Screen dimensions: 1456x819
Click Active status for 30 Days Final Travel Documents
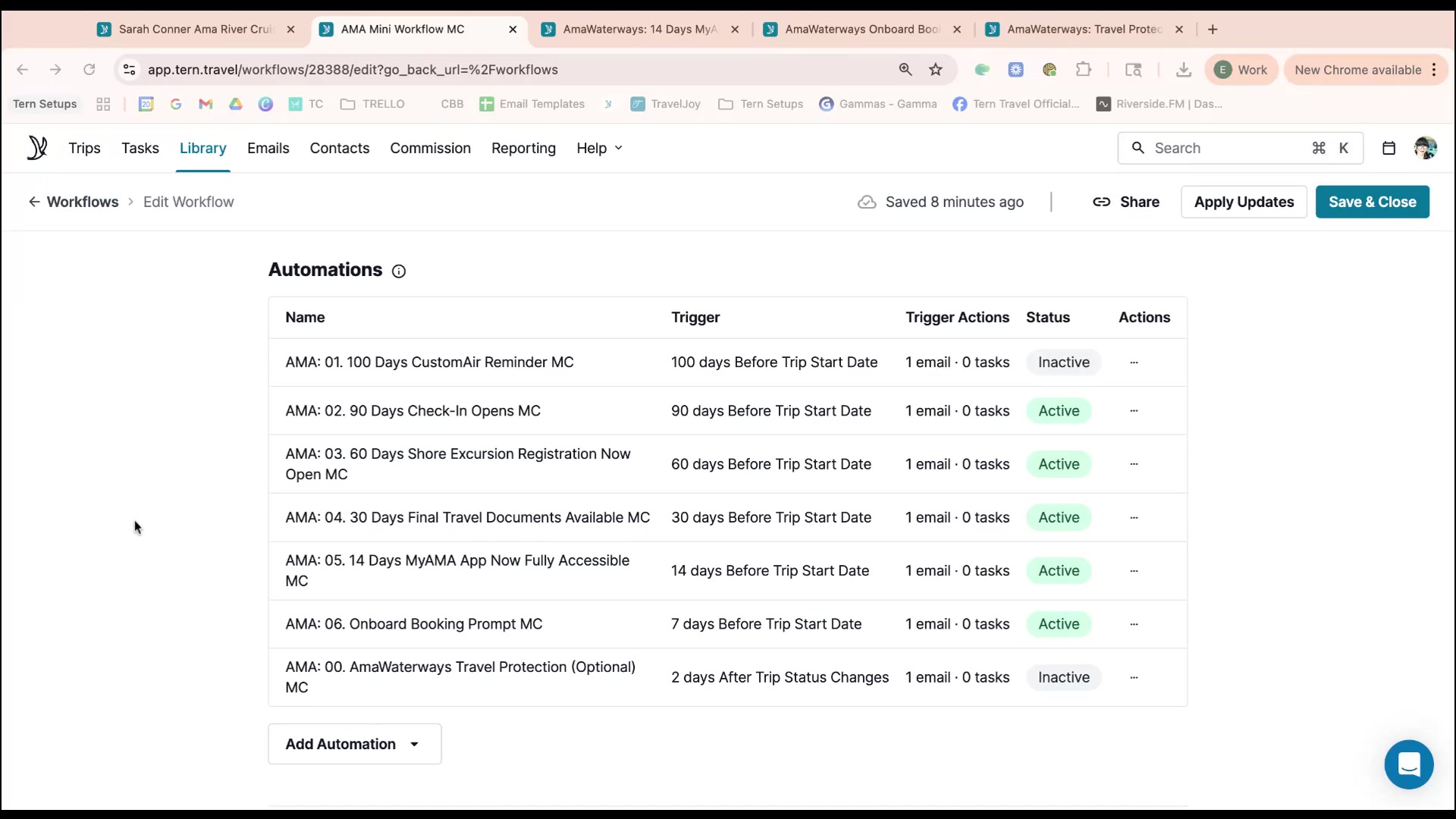[x=1059, y=518]
